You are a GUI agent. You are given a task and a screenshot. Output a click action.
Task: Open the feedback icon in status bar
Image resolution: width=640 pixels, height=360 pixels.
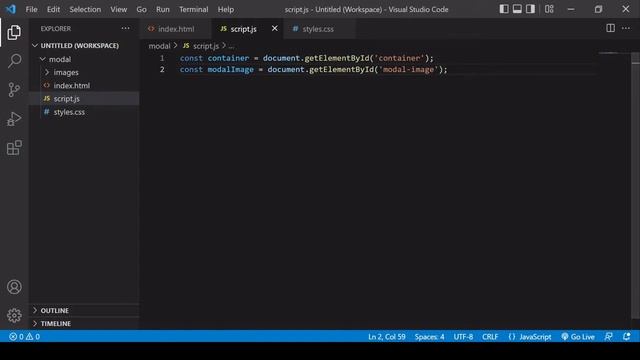tap(608, 337)
